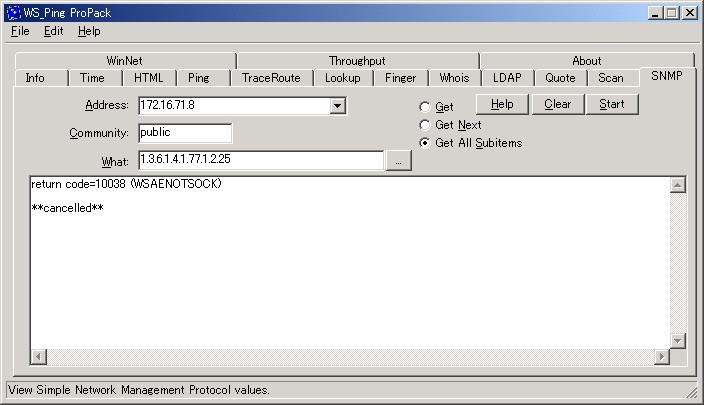
Task: Open the File menu
Action: [x=20, y=31]
